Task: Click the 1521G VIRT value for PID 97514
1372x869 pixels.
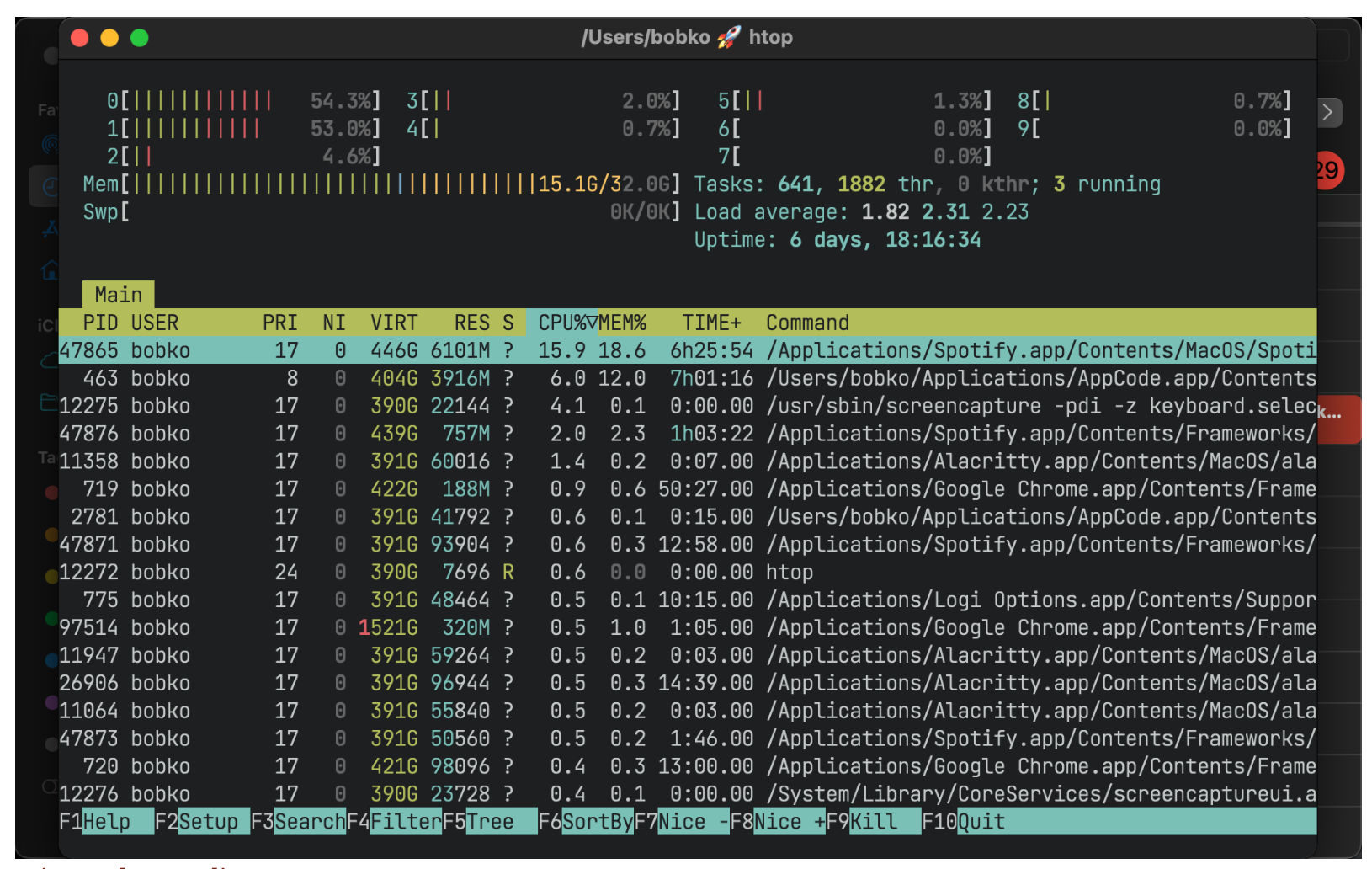Action: (x=388, y=628)
